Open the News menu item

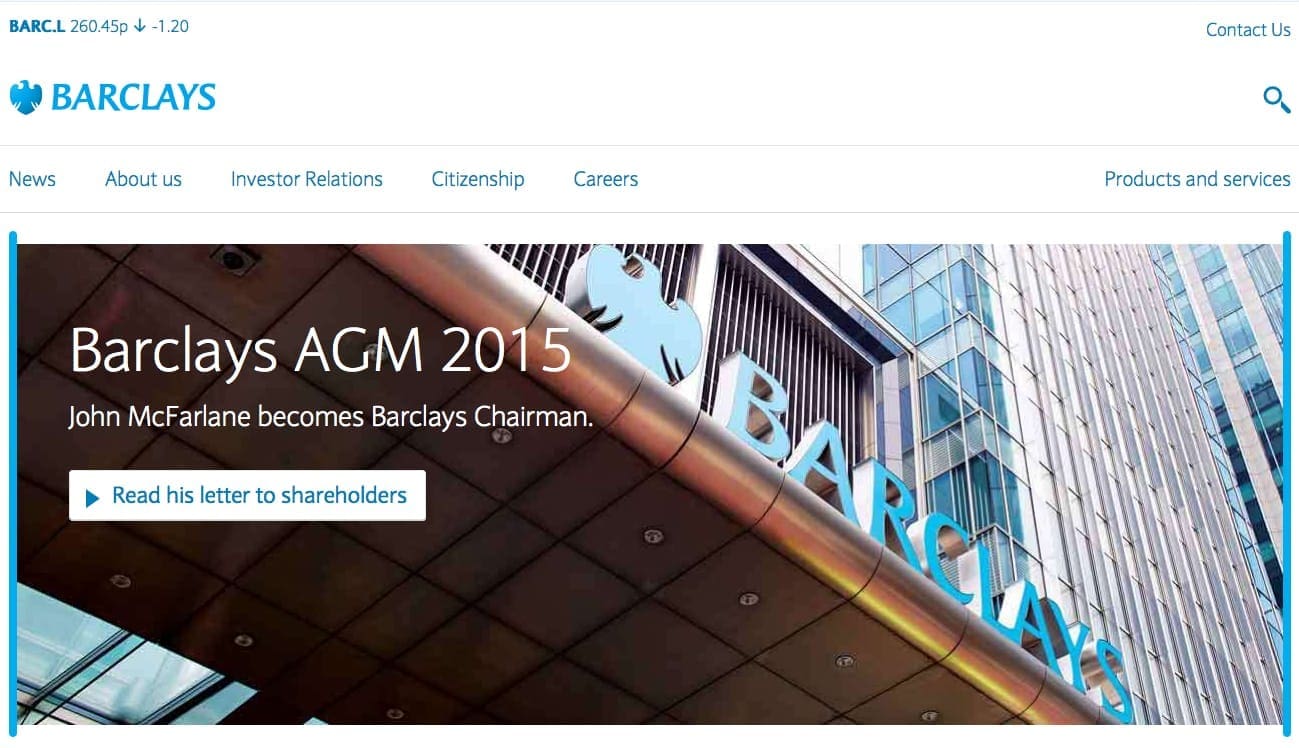[x=32, y=179]
